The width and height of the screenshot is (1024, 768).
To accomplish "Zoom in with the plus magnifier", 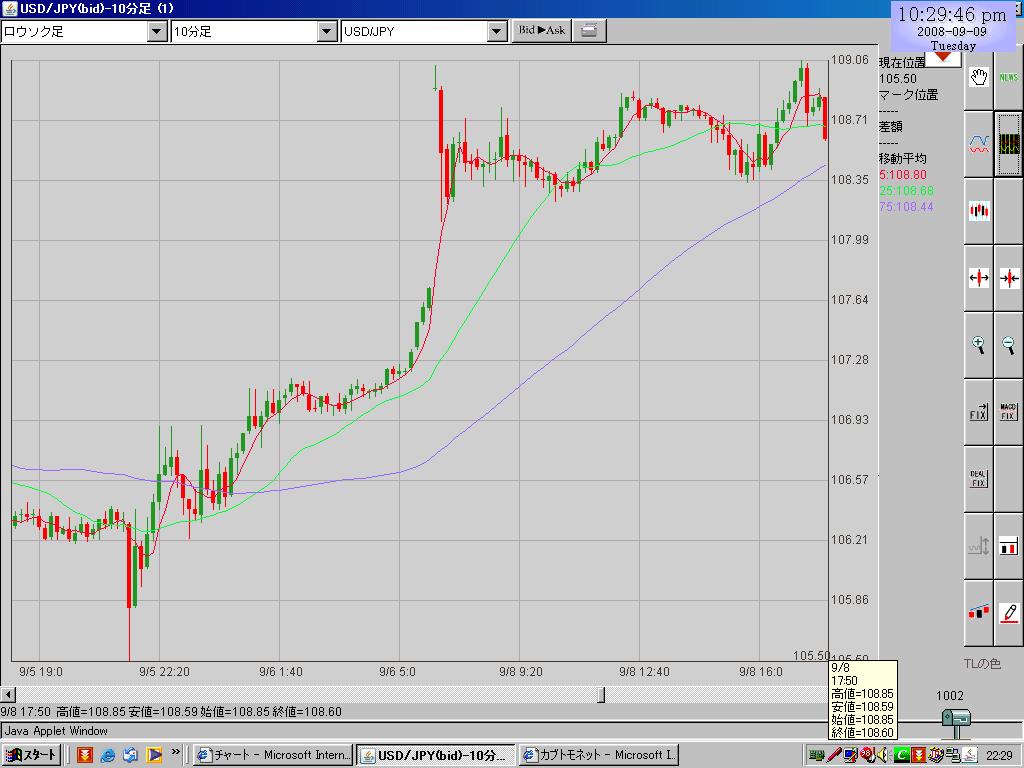I will (979, 345).
